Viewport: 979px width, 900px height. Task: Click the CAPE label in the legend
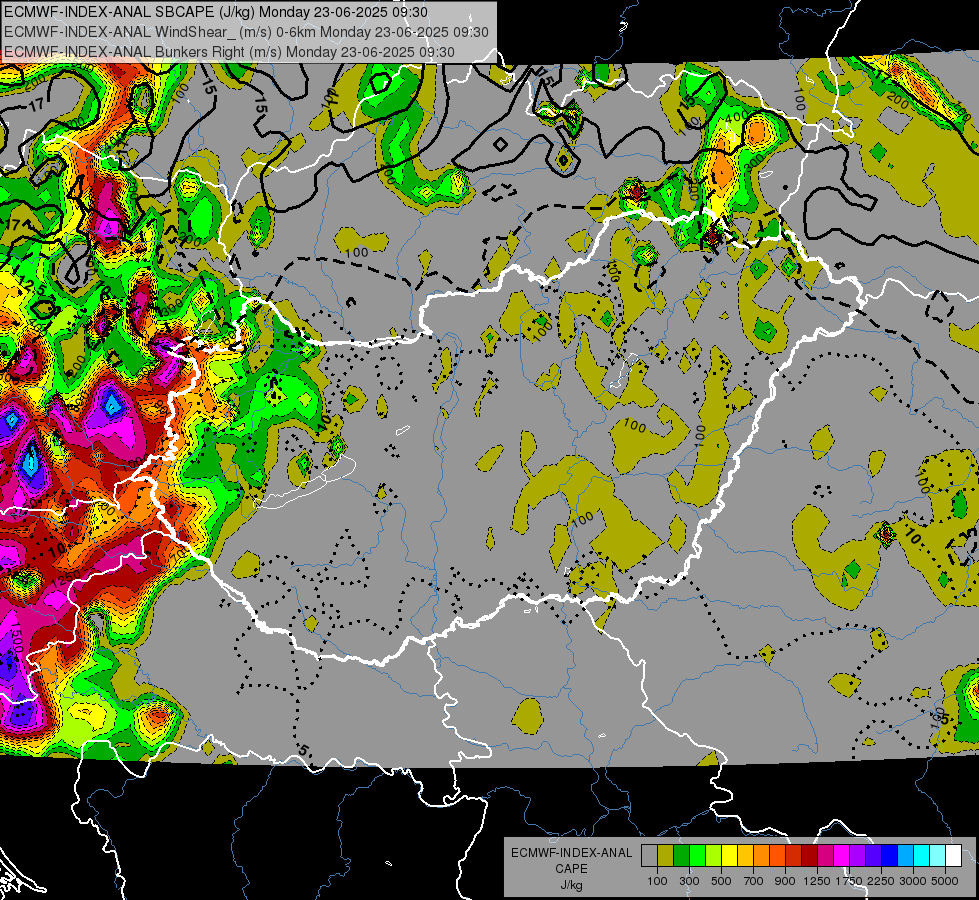(x=571, y=868)
